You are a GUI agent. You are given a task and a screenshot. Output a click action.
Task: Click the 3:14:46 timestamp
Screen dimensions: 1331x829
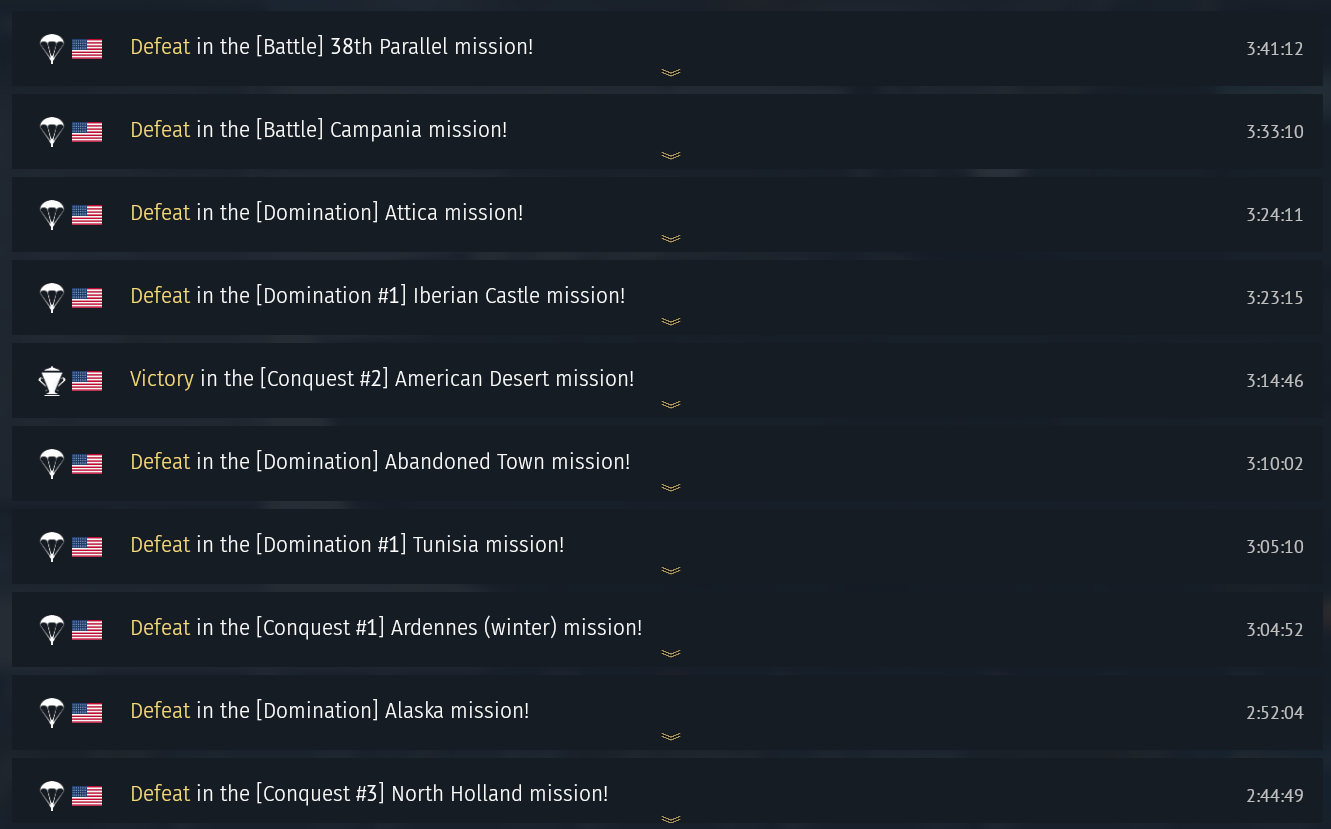(1274, 381)
